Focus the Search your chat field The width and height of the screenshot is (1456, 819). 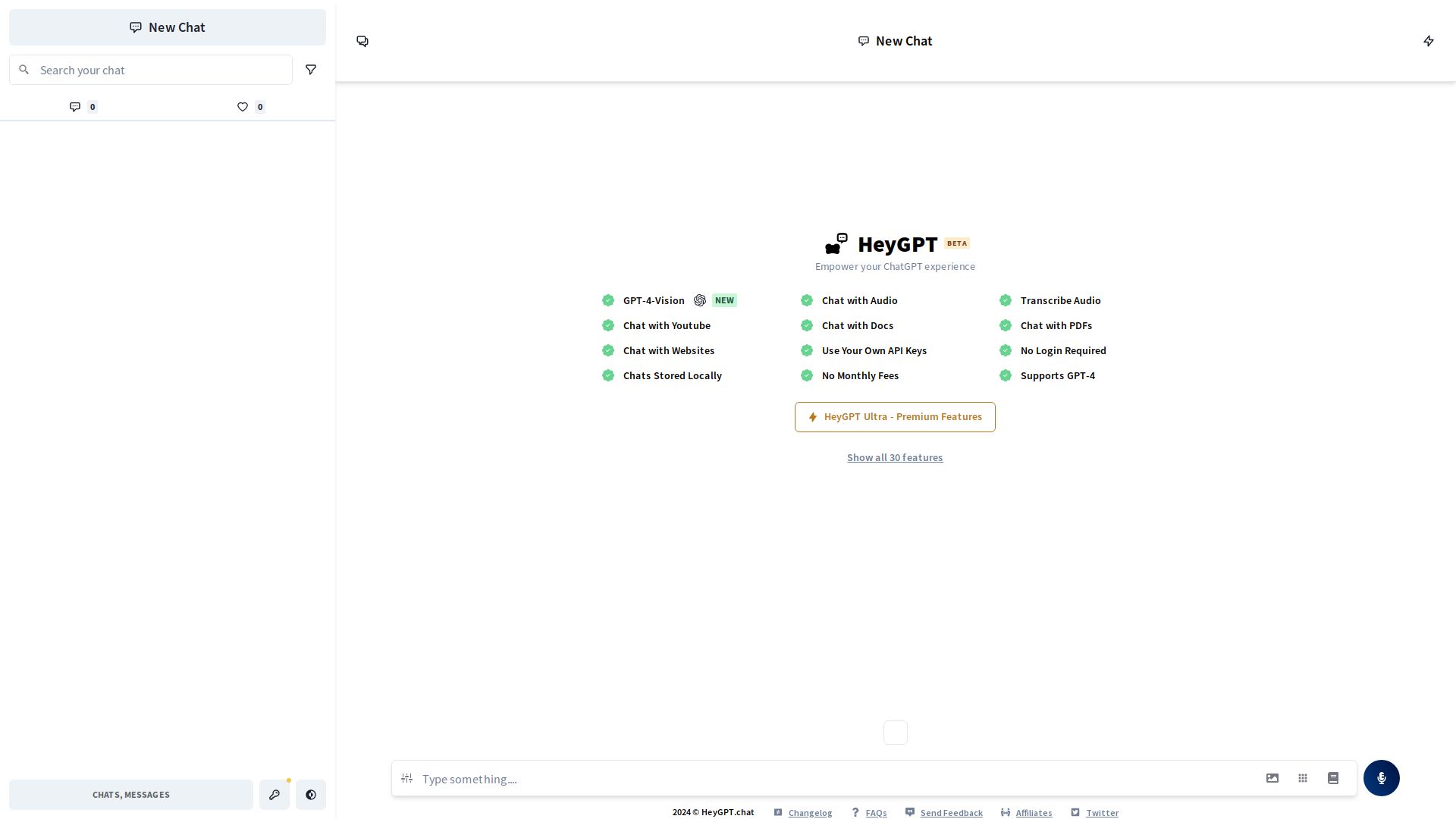(x=151, y=70)
